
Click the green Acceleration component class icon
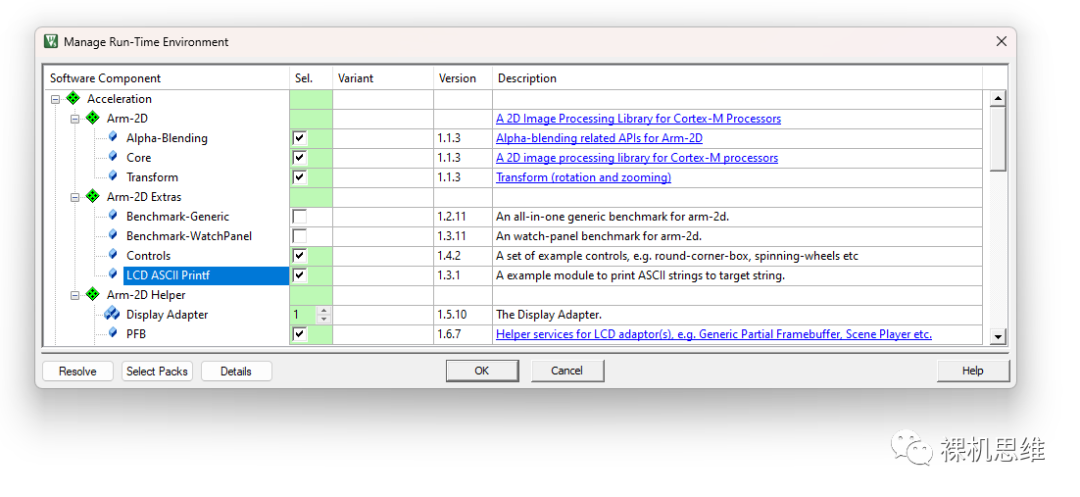pyautogui.click(x=73, y=98)
